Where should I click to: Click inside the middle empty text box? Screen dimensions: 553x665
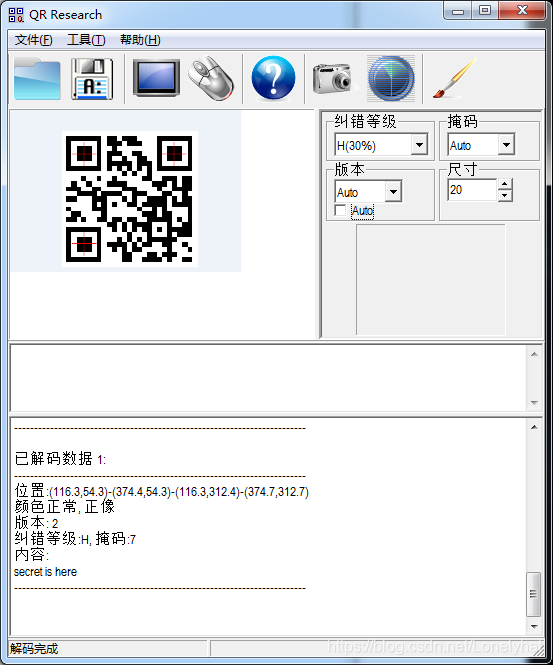268,378
